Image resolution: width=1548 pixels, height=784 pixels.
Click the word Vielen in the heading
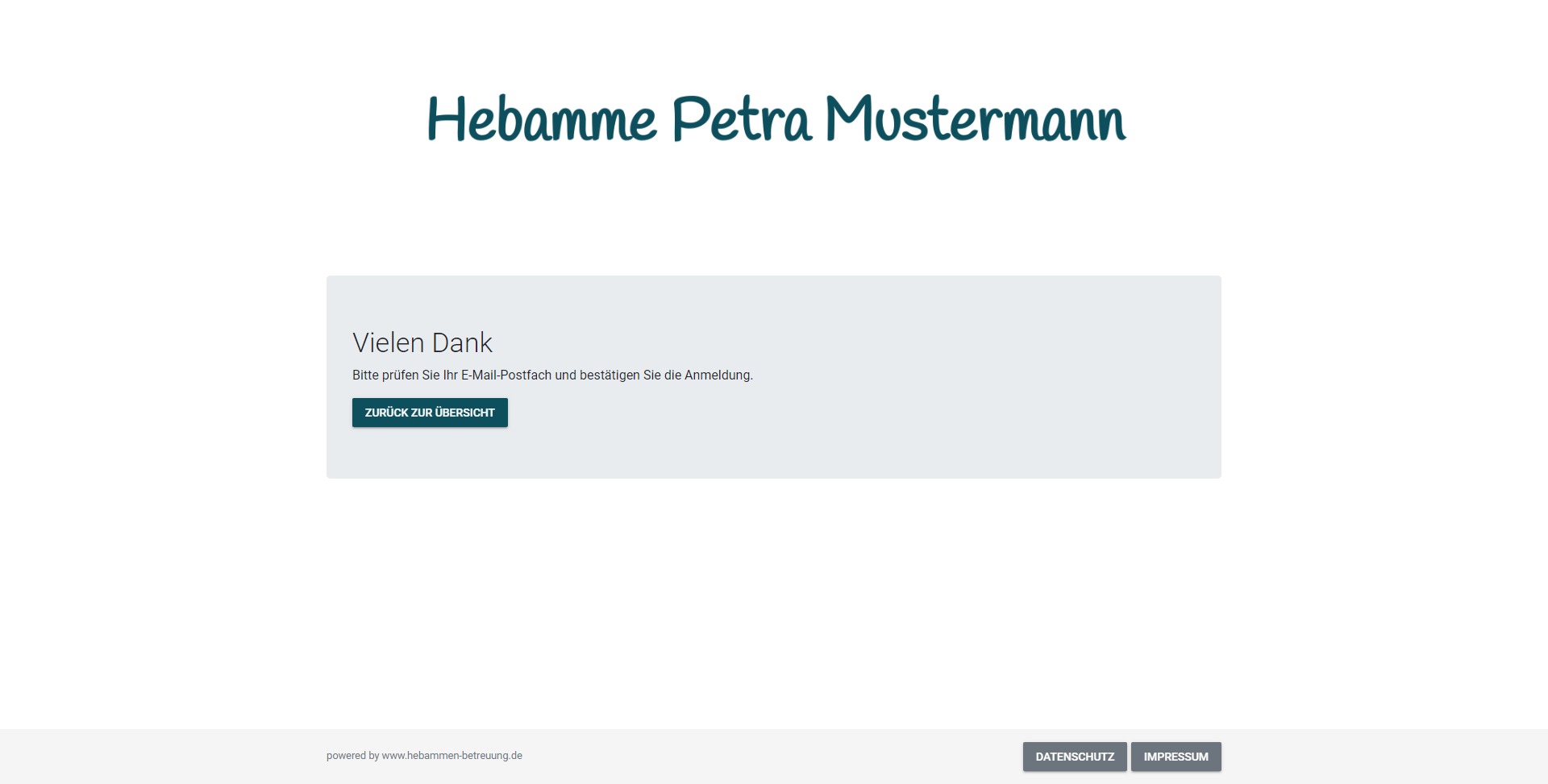388,342
